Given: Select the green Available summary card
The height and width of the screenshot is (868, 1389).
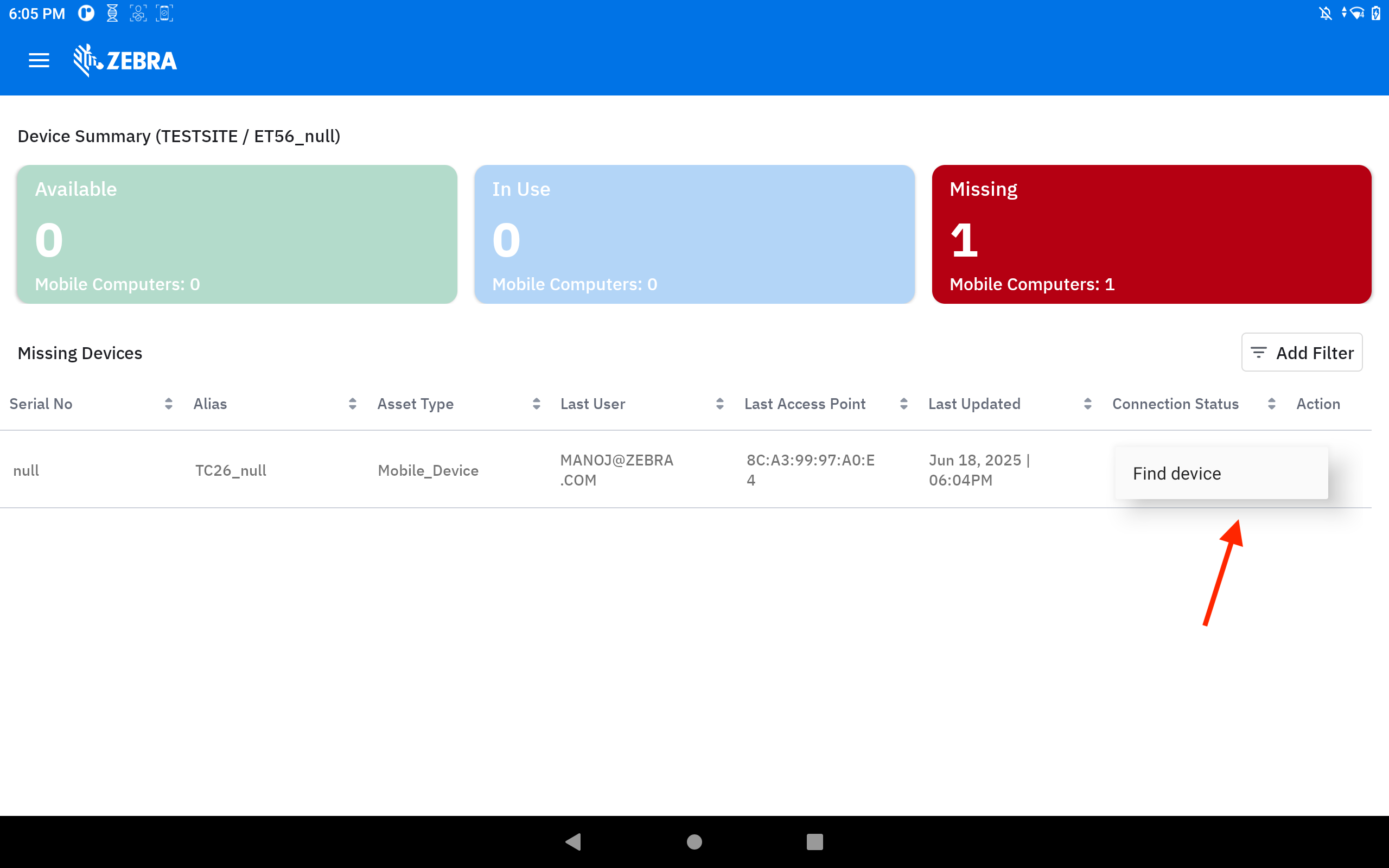Looking at the screenshot, I should click(x=237, y=234).
